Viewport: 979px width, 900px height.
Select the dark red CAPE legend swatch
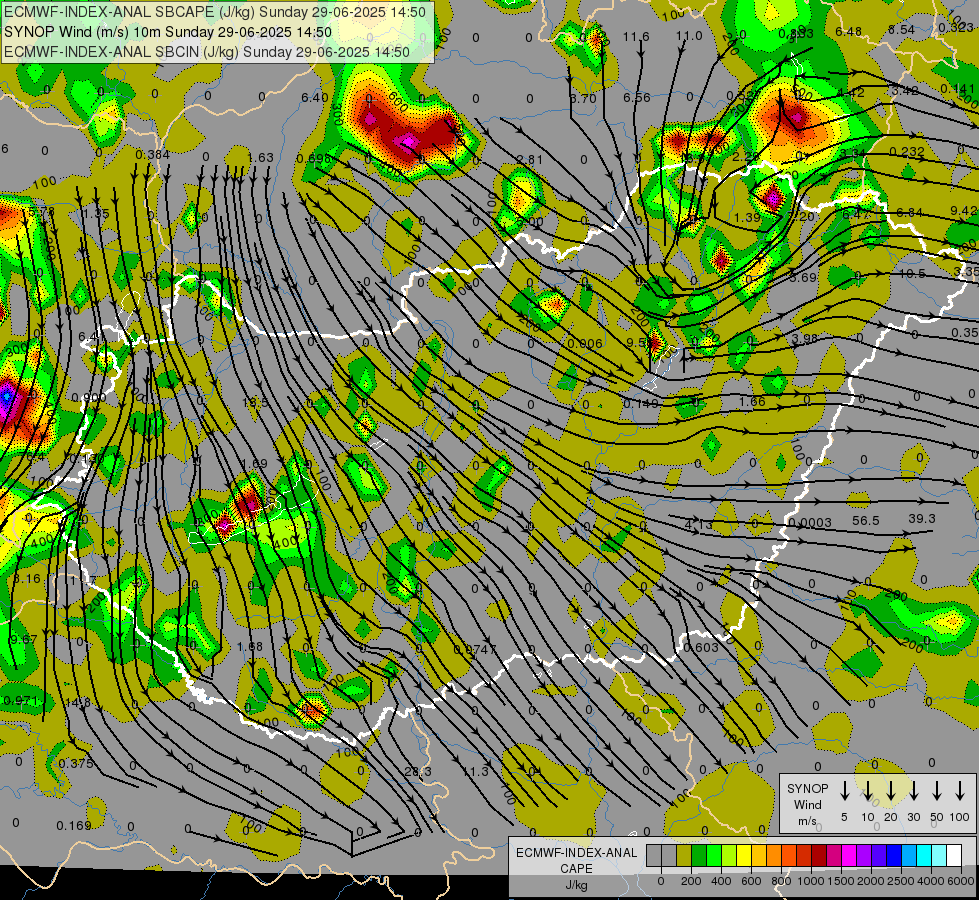819,856
